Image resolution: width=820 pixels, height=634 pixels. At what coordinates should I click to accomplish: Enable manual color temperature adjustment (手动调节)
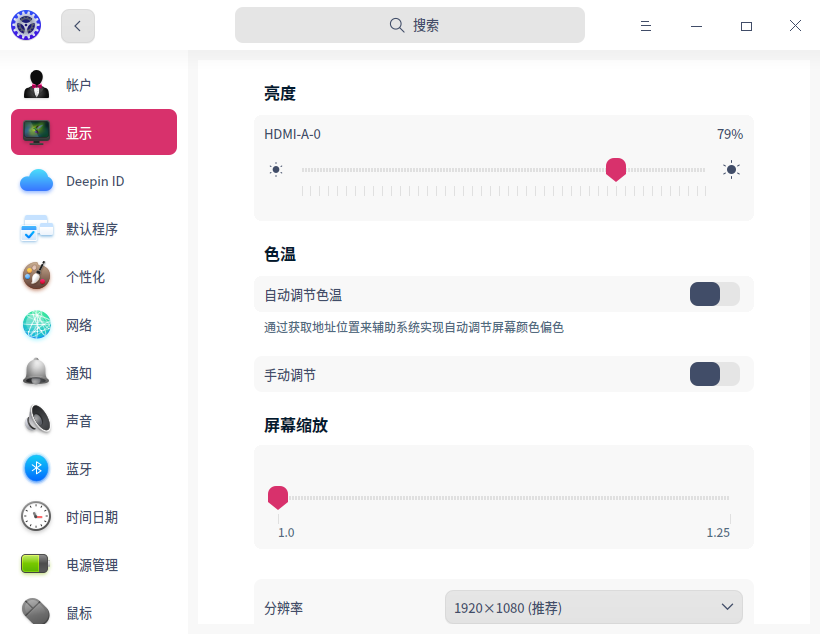714,374
